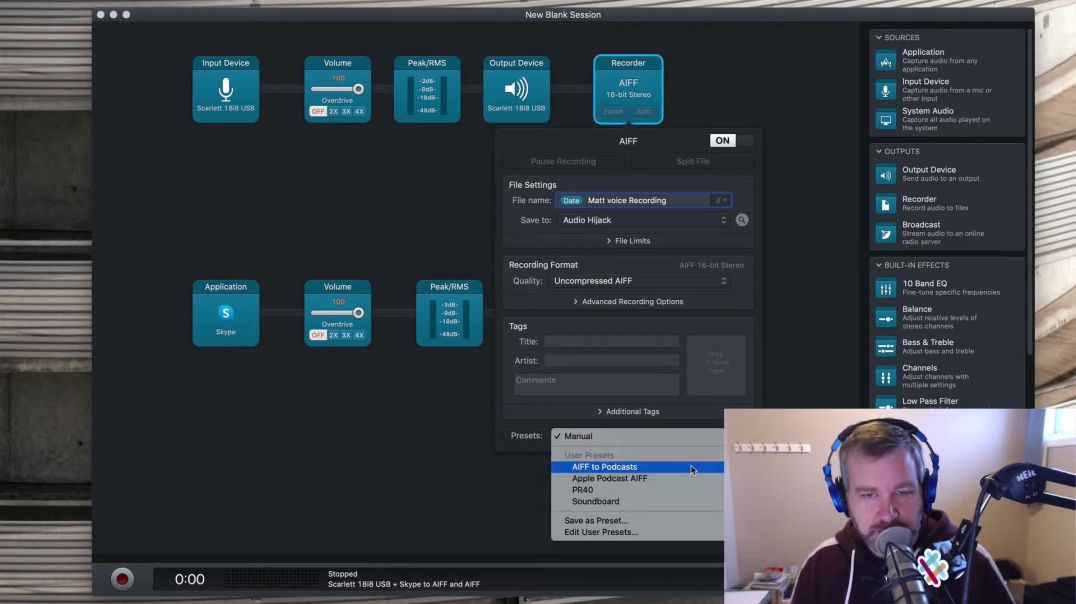Click the Input Device microphone block
This screenshot has height=604, width=1076.
226,89
